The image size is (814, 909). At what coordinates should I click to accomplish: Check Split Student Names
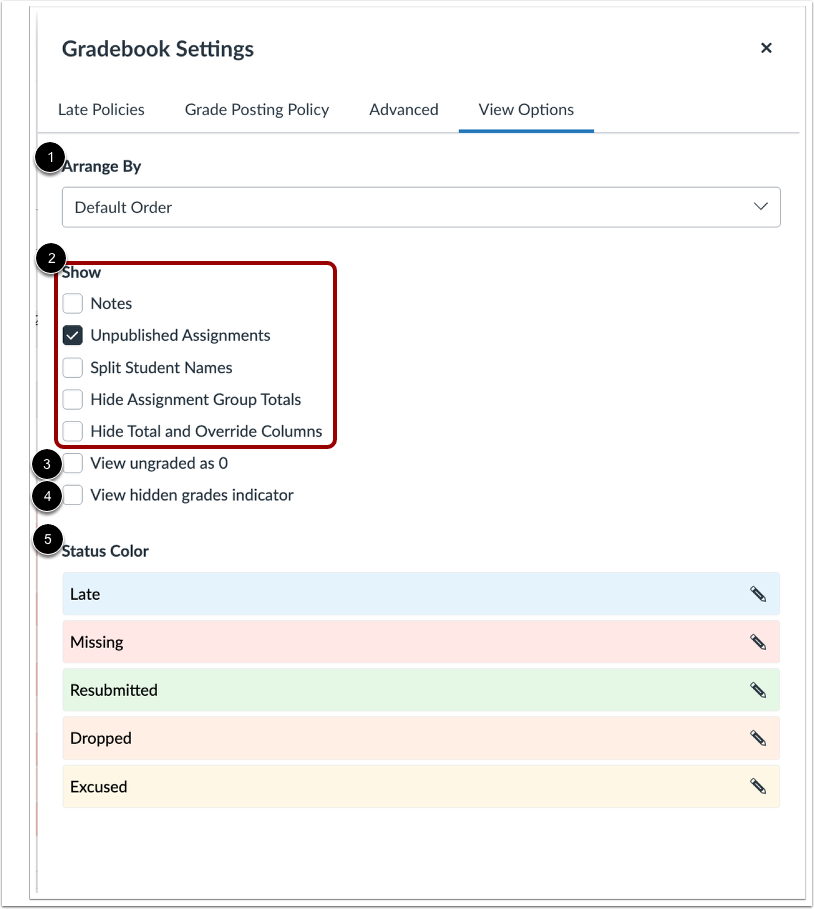coord(72,367)
